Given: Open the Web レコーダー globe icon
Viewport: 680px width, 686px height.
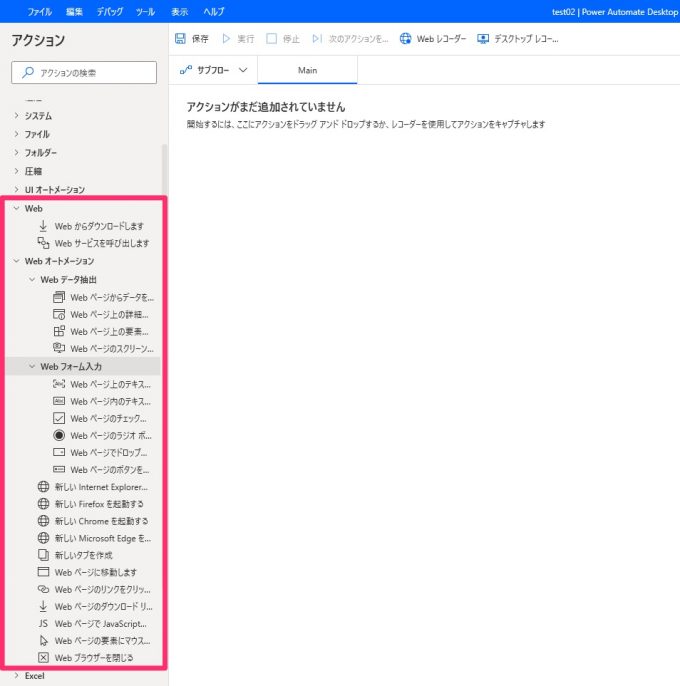Looking at the screenshot, I should (x=405, y=38).
